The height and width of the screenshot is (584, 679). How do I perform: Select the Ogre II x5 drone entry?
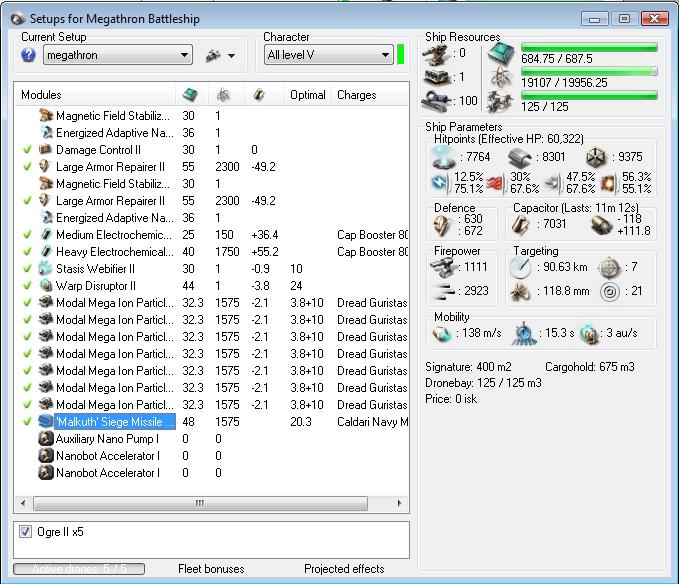pyautogui.click(x=60, y=532)
